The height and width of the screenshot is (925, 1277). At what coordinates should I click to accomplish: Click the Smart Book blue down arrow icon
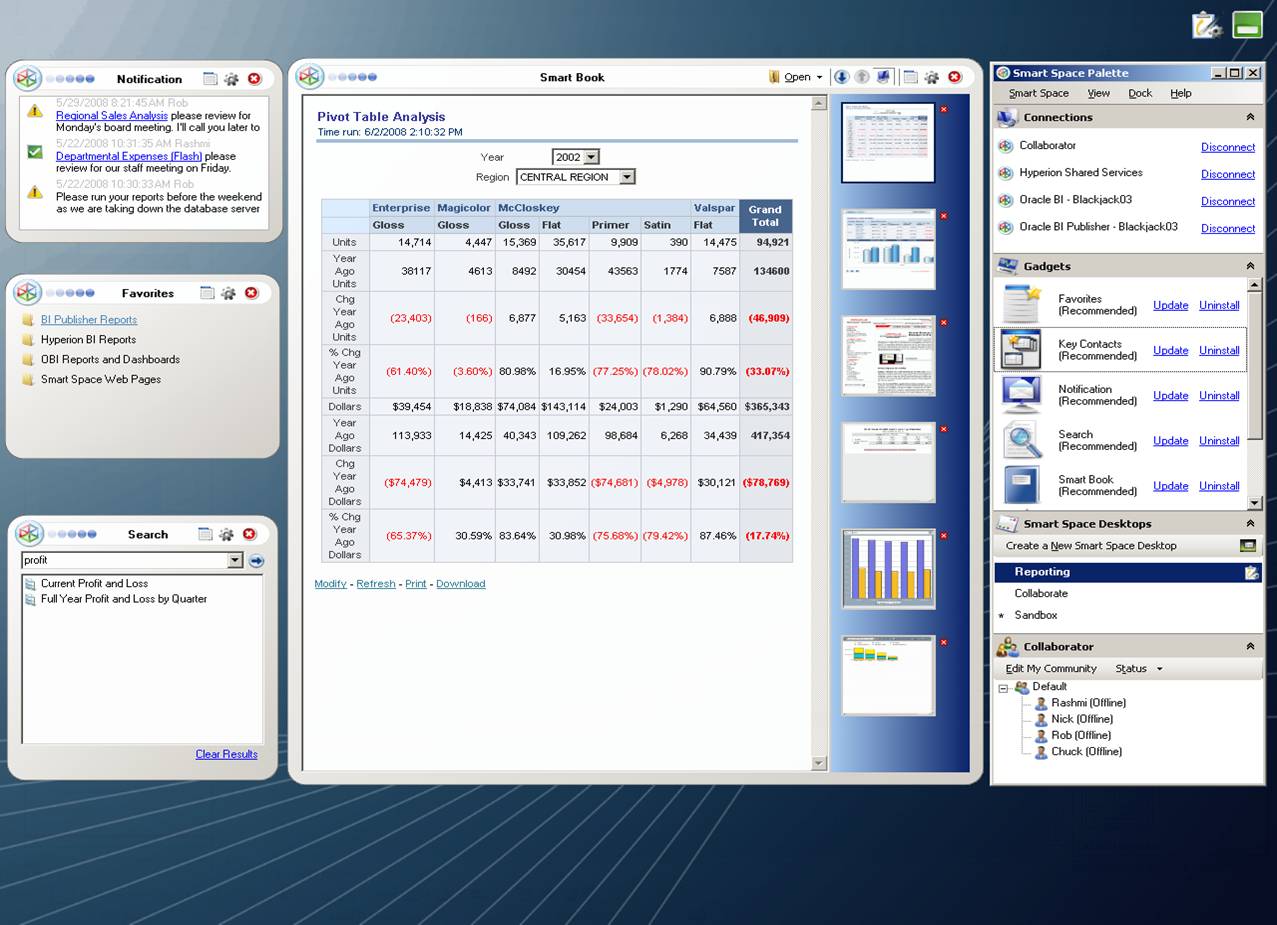click(841, 77)
